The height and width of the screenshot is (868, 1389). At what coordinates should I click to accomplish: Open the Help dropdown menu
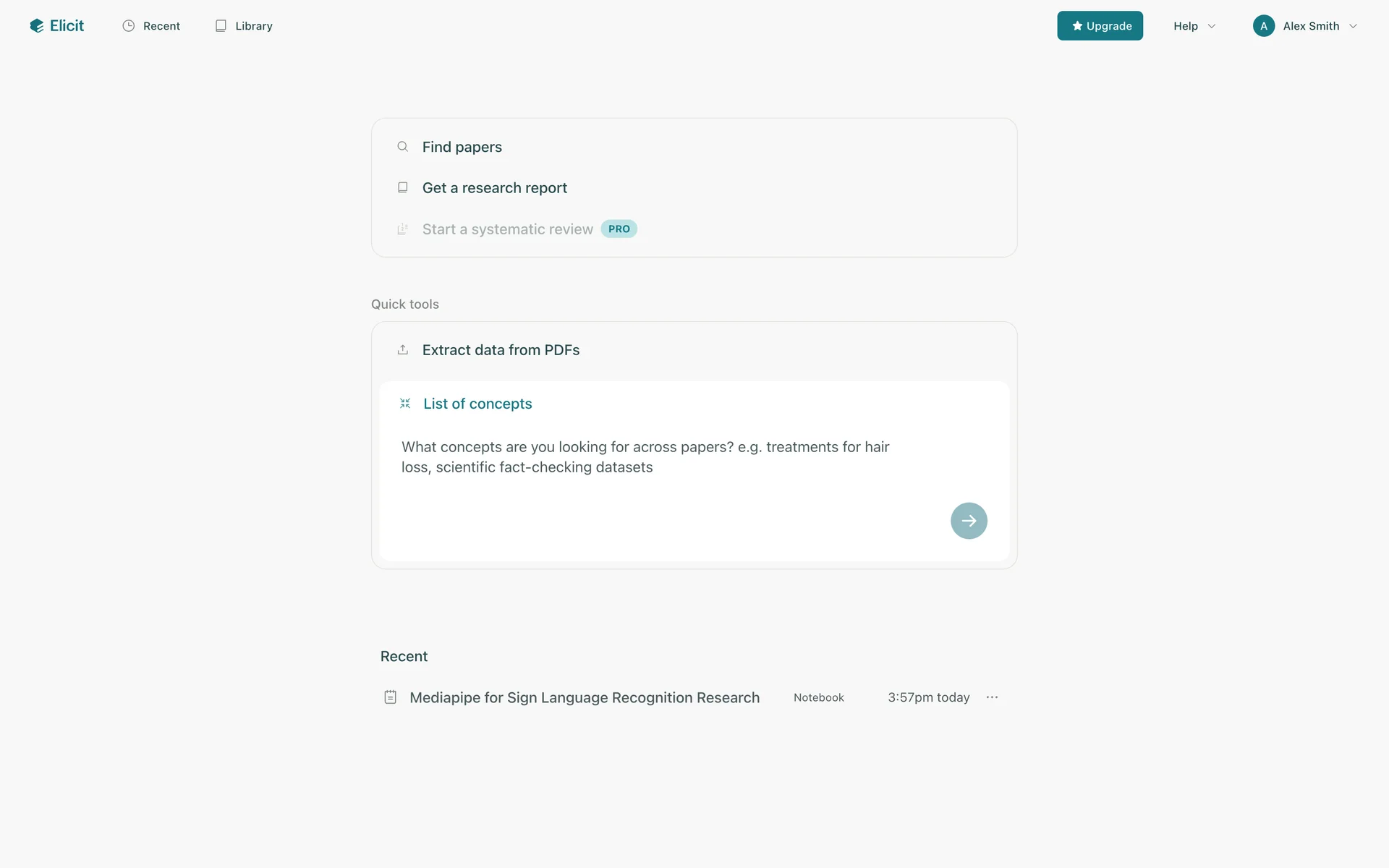tap(1194, 26)
